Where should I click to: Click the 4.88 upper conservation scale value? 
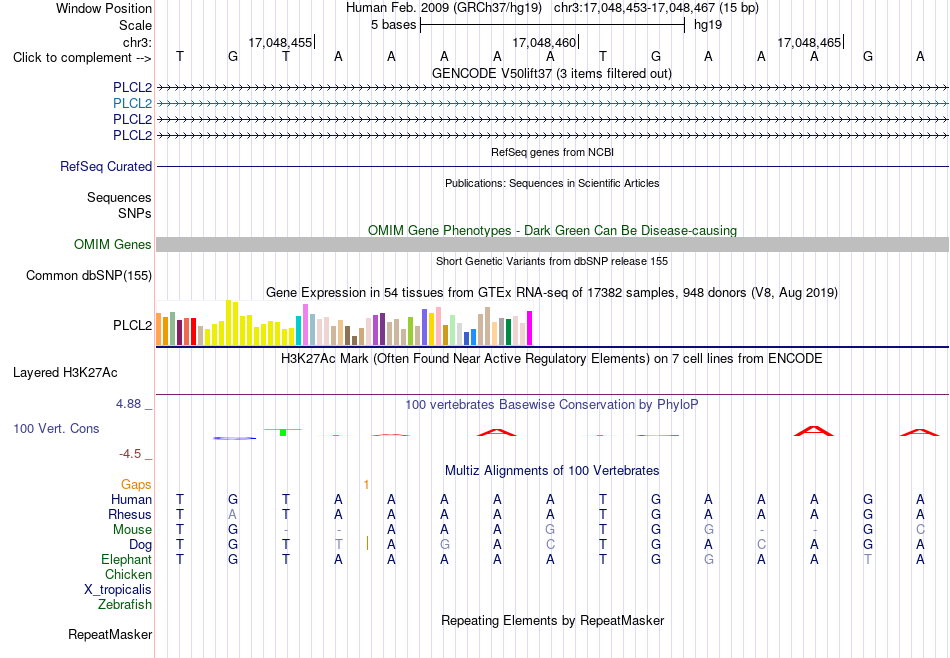click(x=128, y=404)
